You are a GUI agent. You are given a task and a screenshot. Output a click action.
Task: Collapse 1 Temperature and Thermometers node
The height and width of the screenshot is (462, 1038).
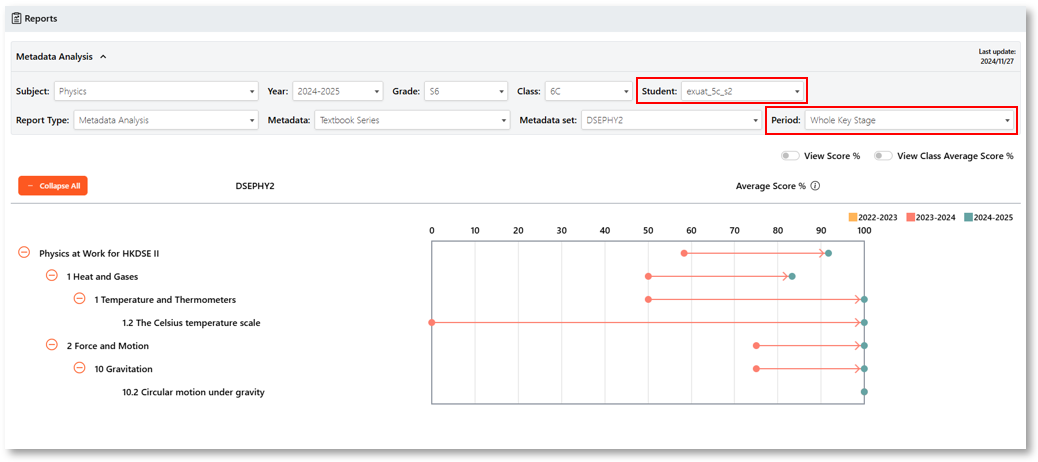pos(79,299)
